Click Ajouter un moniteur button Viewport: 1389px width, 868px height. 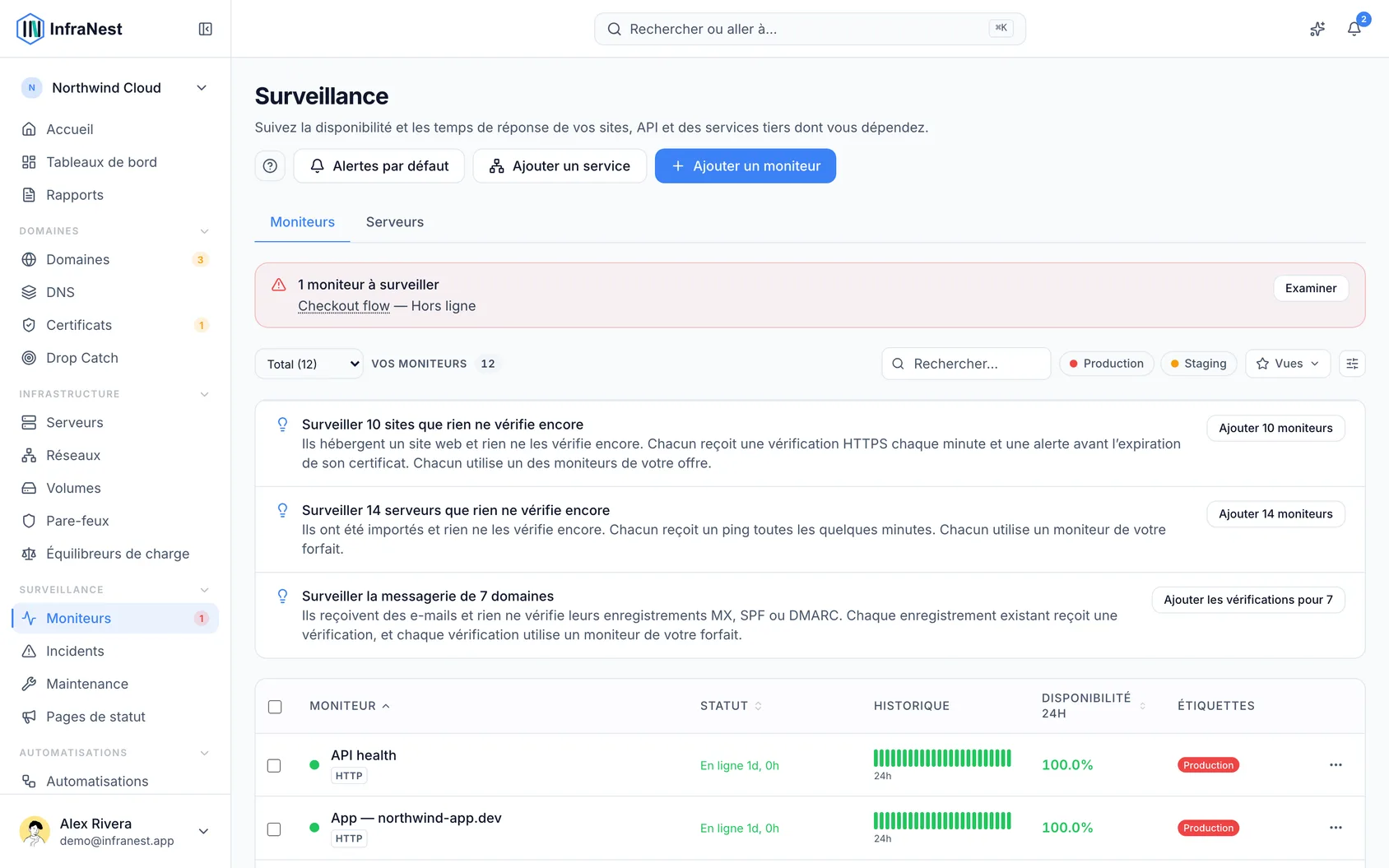click(x=746, y=166)
